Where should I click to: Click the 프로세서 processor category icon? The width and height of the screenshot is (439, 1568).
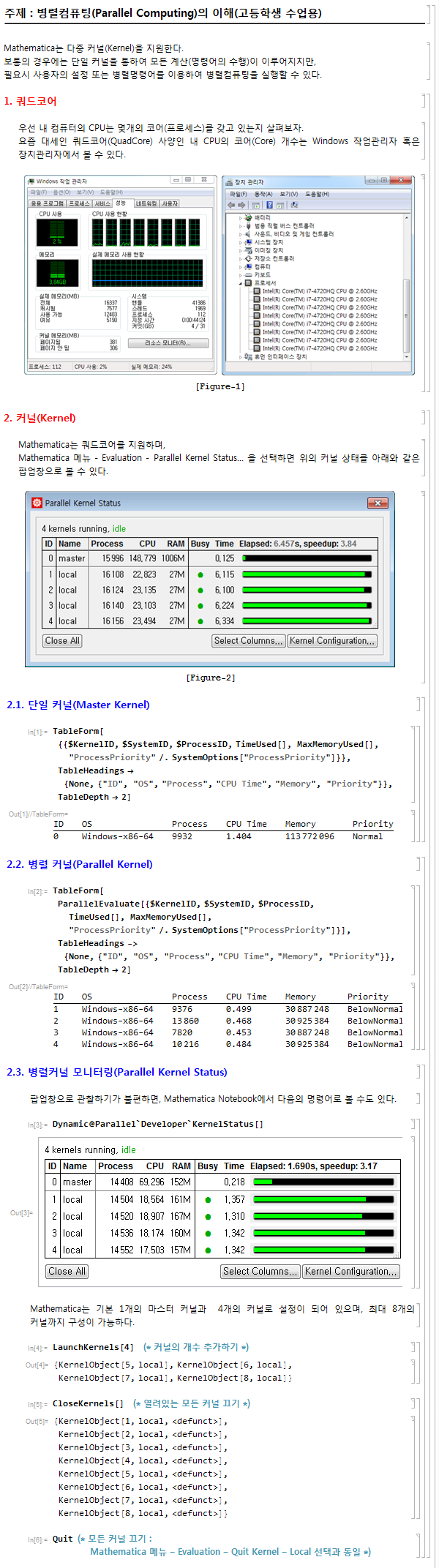tap(248, 283)
